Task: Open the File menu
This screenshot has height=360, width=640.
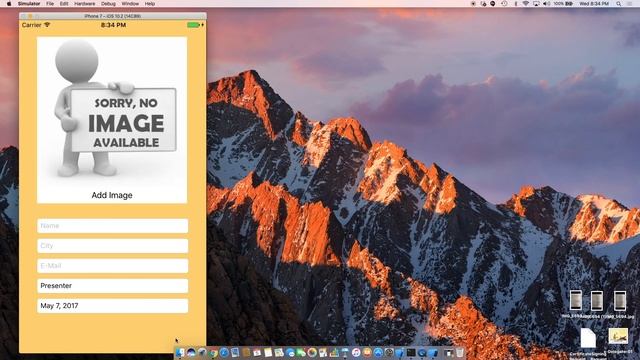Action: 50,4
